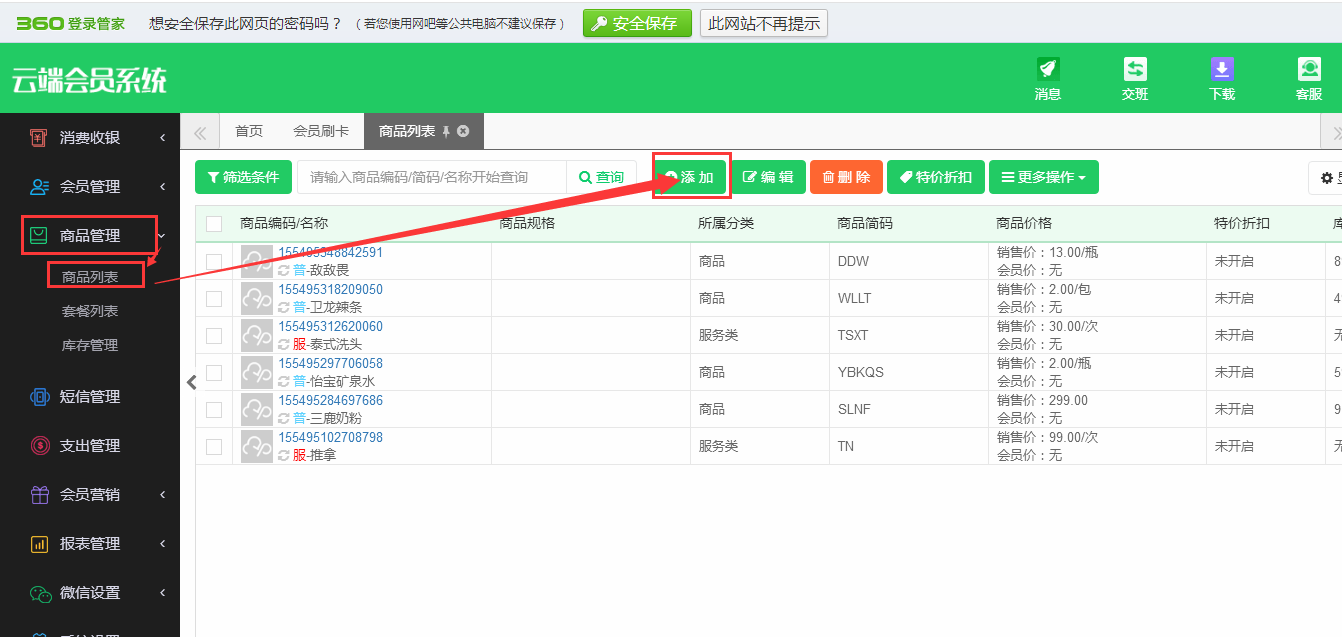The image size is (1342, 637).
Task: Check the box for 泰式洗头 row
Action: pos(214,335)
